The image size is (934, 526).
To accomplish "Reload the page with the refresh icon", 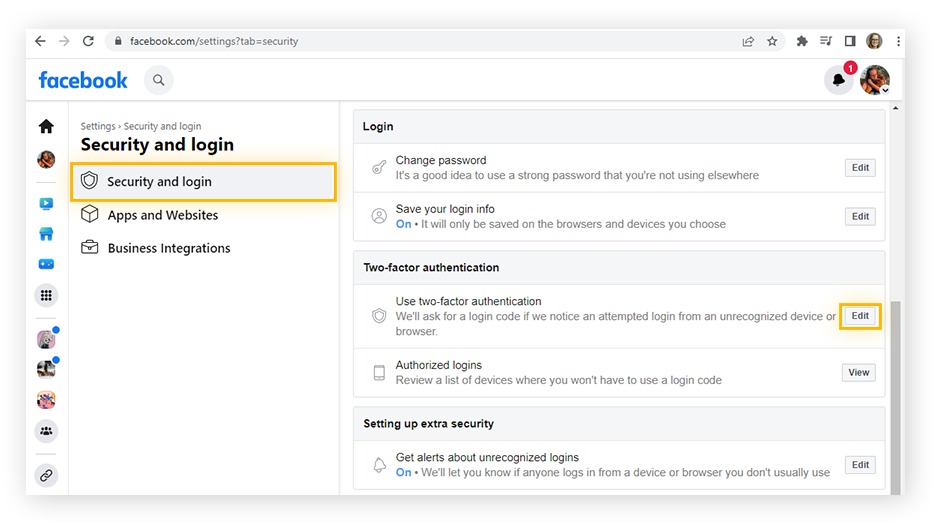I will 88,41.
